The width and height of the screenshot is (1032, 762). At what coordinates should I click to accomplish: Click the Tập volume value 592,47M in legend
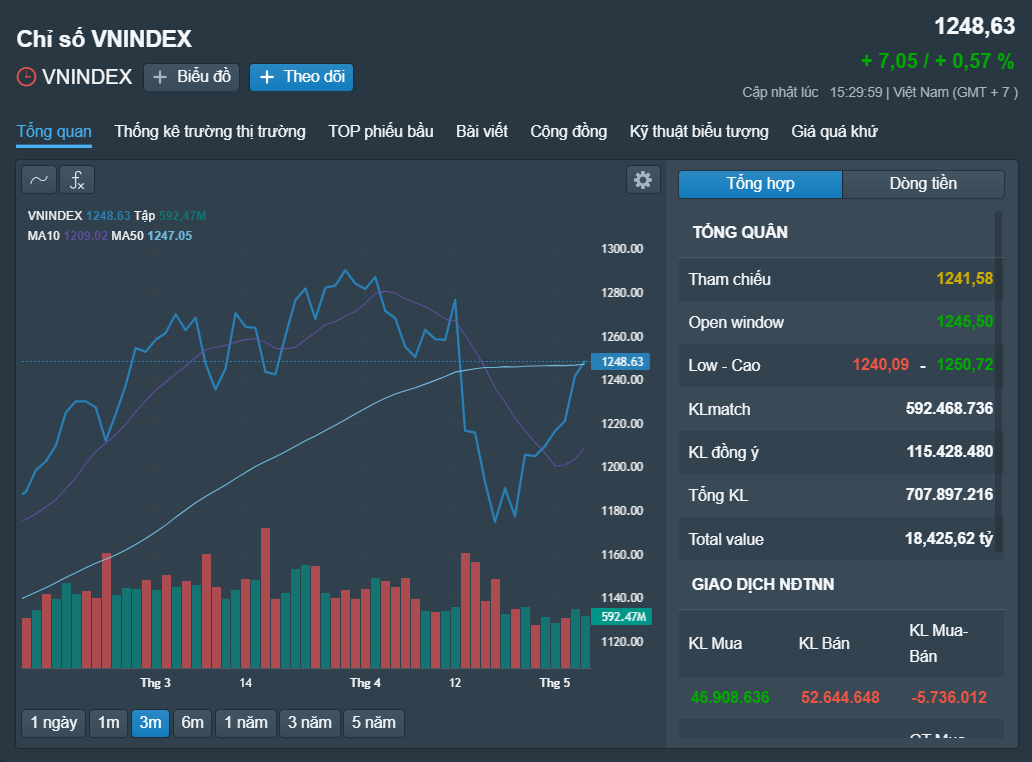[182, 216]
